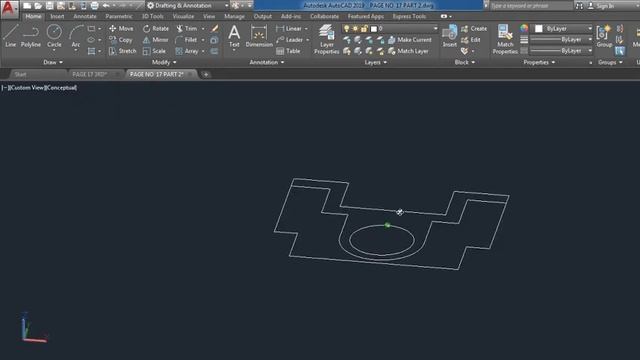Click the Erase pencil icon

(214, 29)
